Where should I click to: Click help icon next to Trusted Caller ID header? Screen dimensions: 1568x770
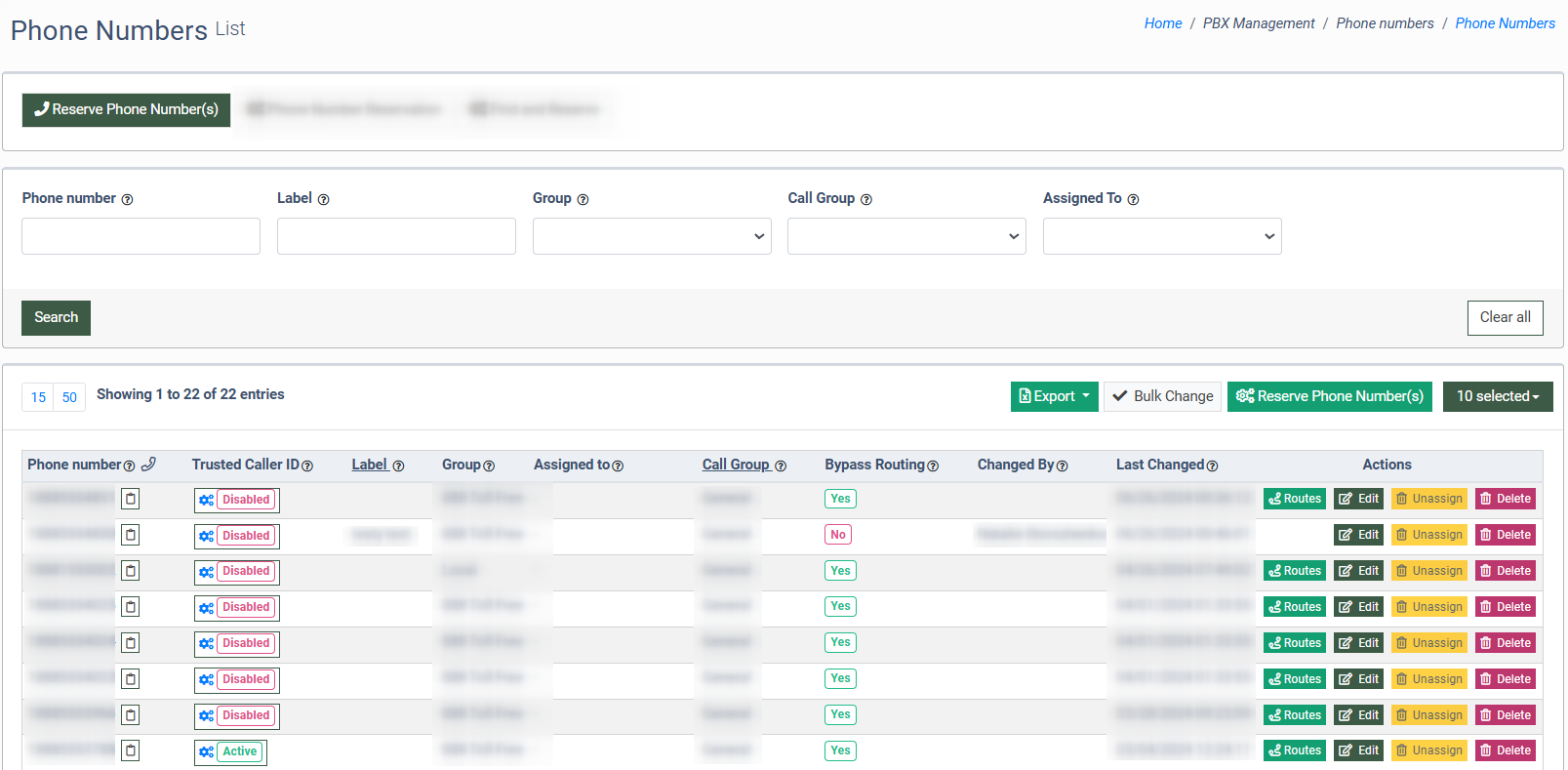307,466
